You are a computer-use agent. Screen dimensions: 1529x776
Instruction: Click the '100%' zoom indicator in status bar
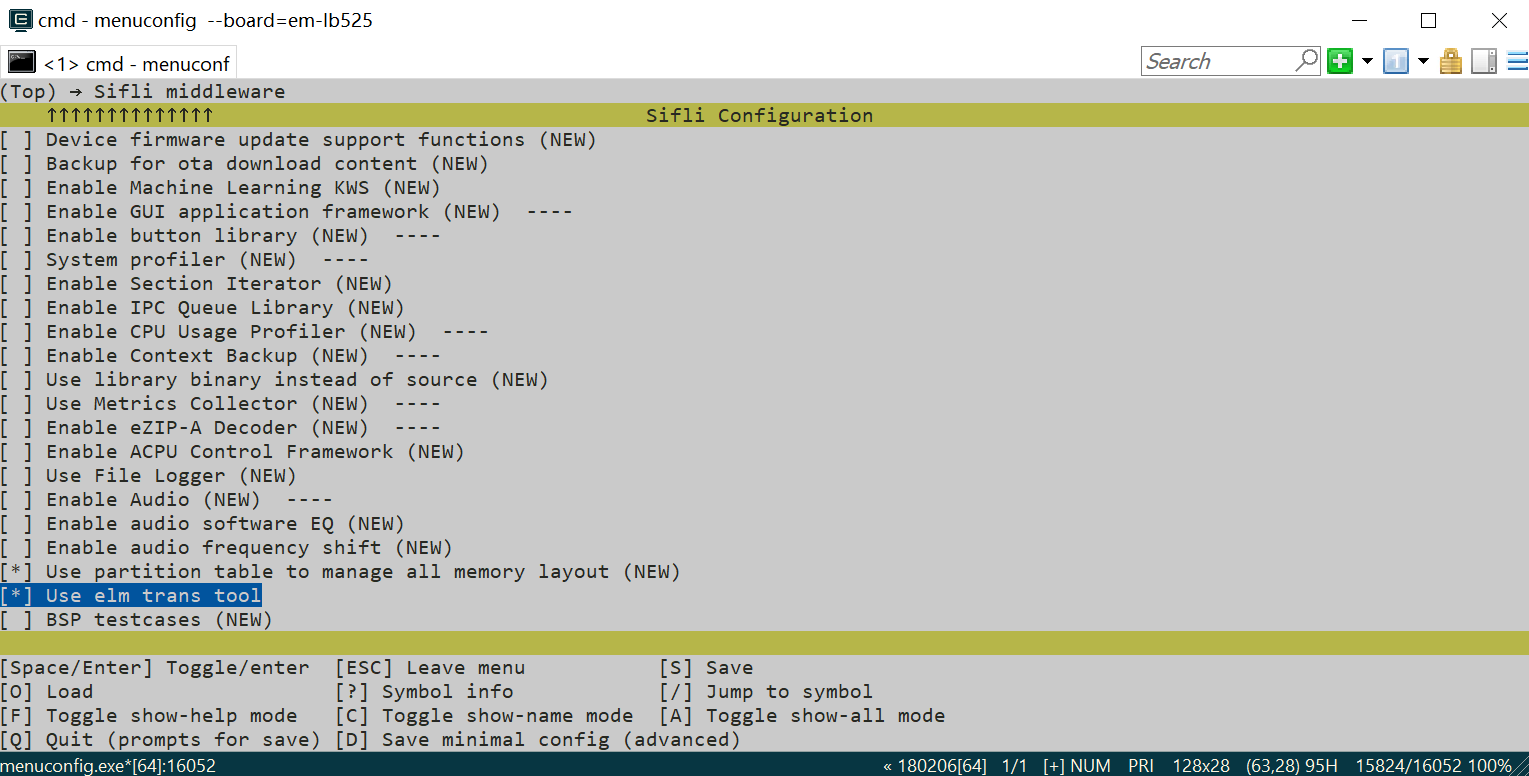coord(1491,766)
